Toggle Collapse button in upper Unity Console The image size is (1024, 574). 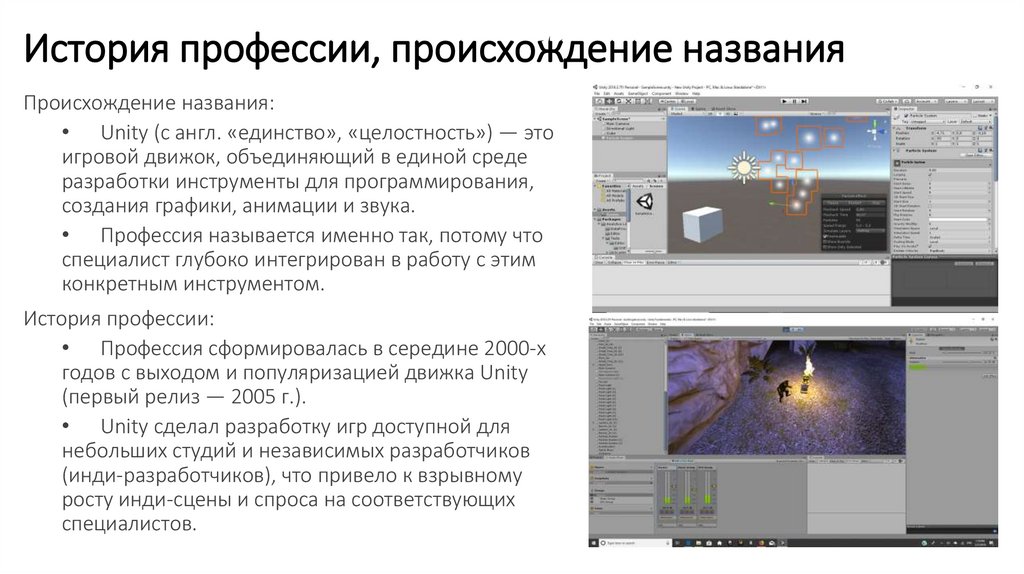point(615,263)
